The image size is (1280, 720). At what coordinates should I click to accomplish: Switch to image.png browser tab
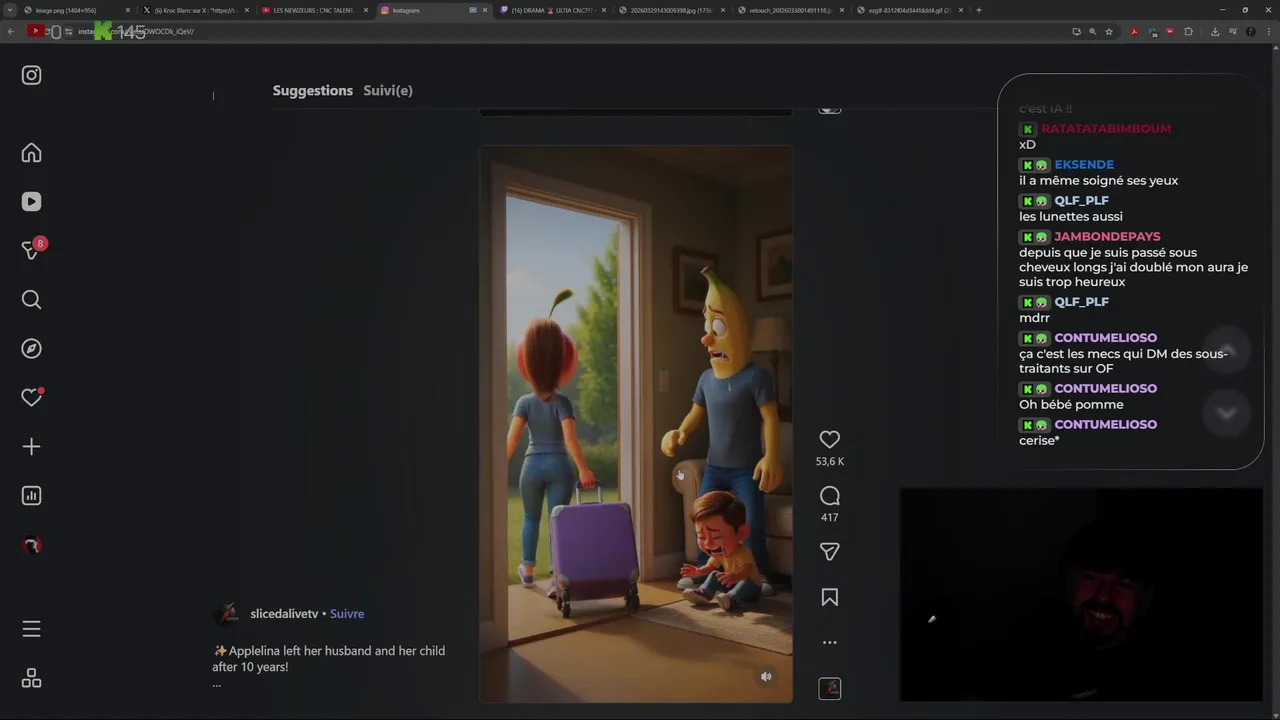coord(76,10)
